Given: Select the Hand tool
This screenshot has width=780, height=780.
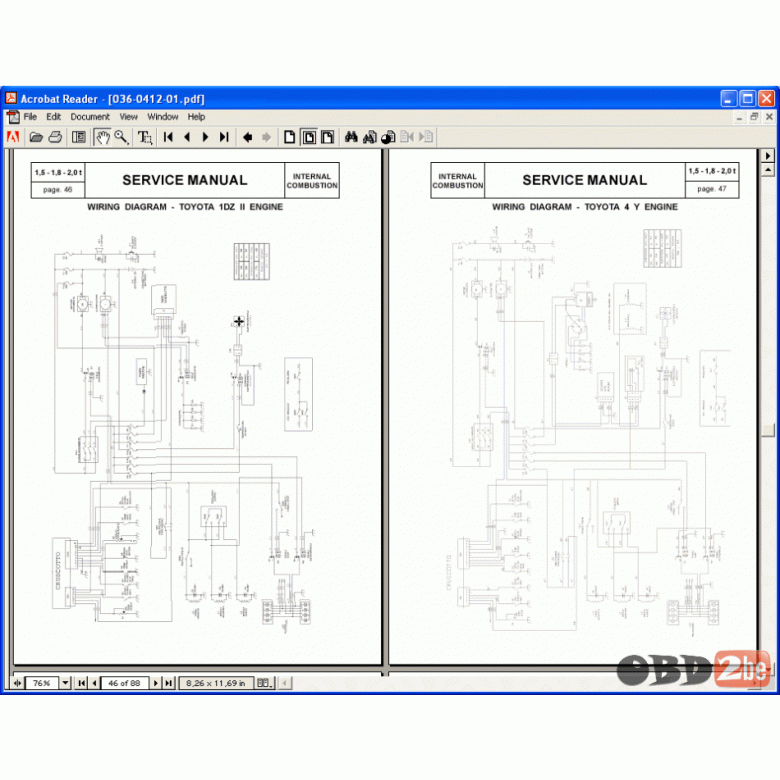Looking at the screenshot, I should click(x=102, y=137).
